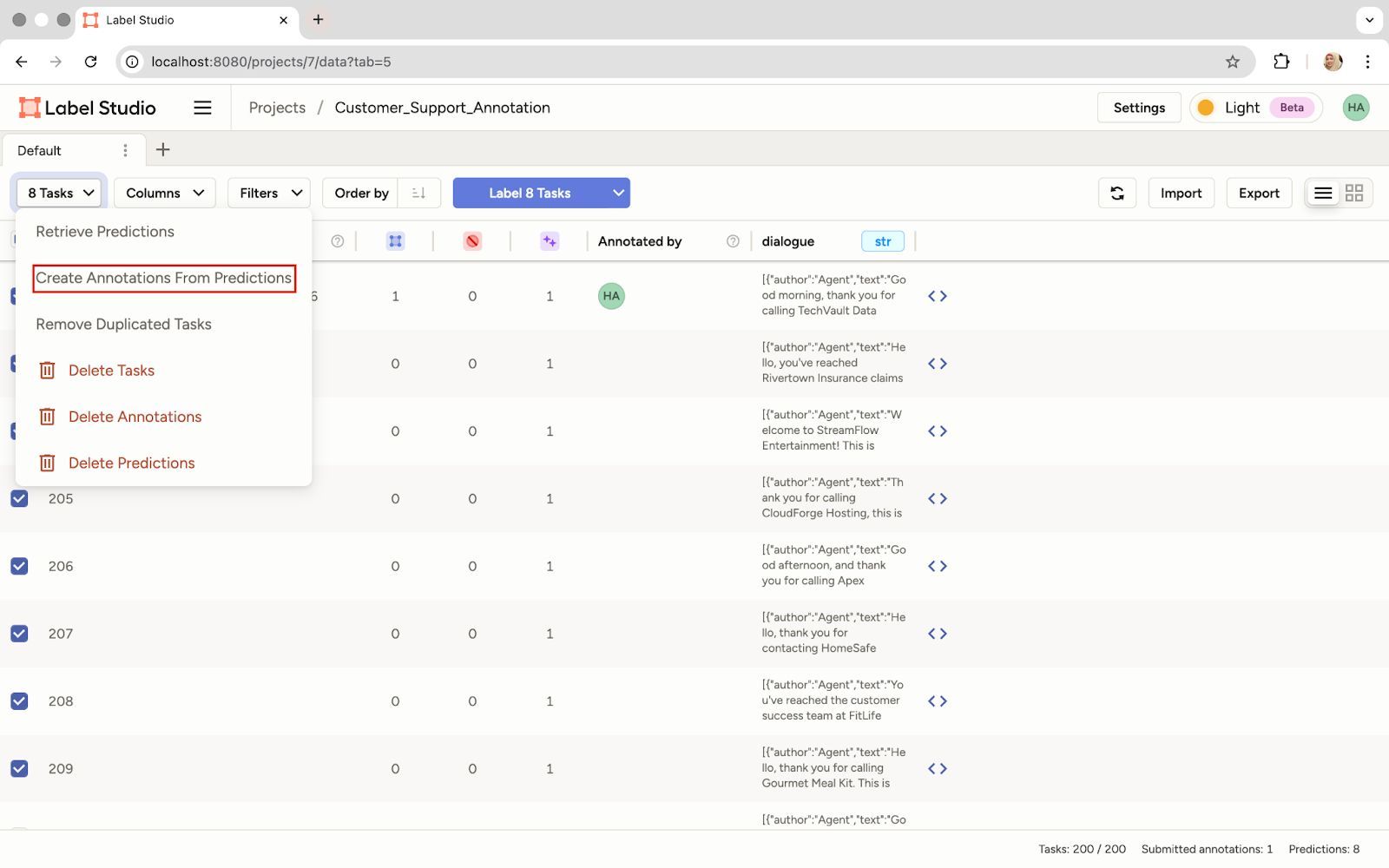Click the three-dot options on Default tab
Screen dimensions: 1389x868
point(125,150)
